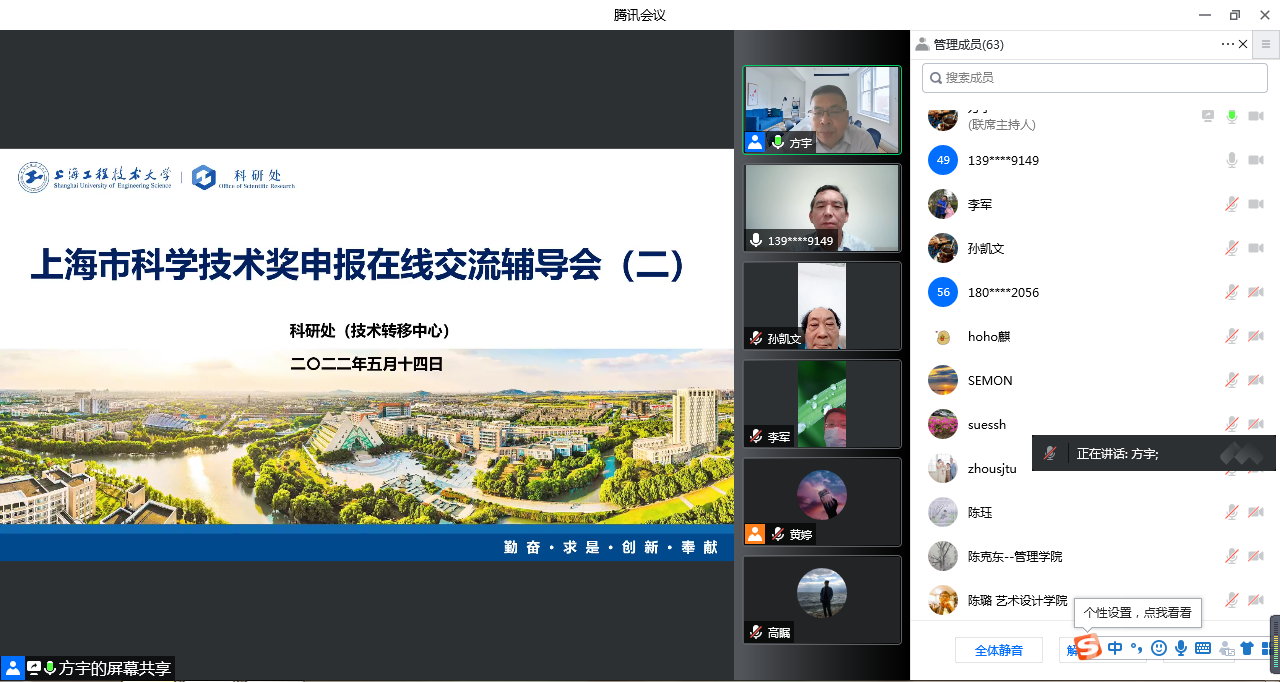Click SEMON's sunset avatar
The height and width of the screenshot is (682, 1280).
(943, 380)
